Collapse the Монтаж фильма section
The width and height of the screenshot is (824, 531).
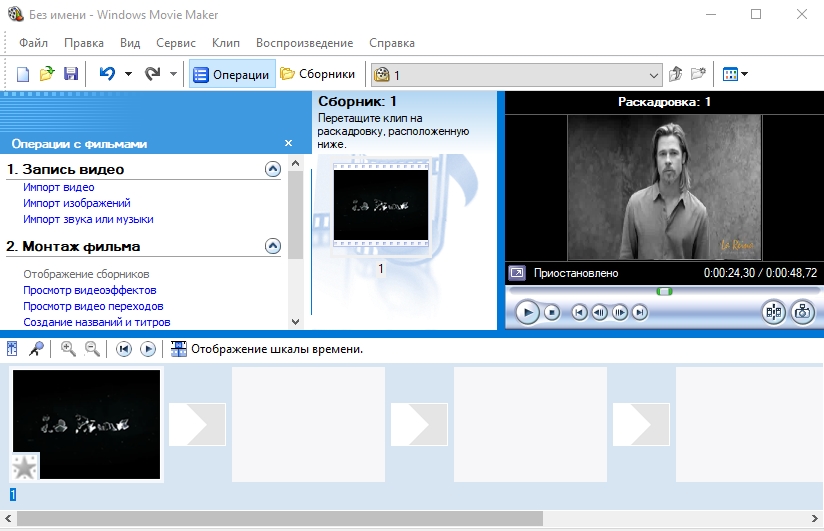point(273,246)
